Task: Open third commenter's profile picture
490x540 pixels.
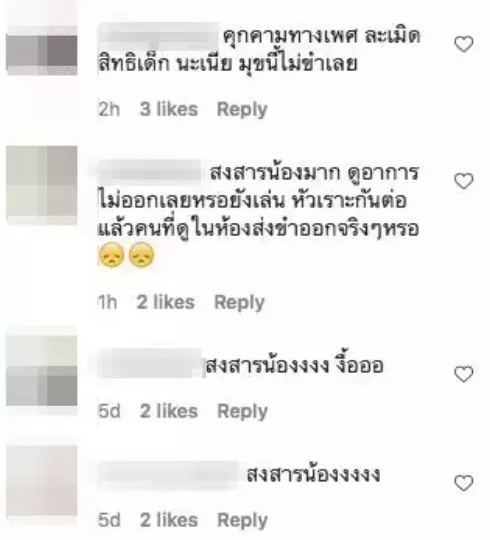Action: (x=42, y=371)
